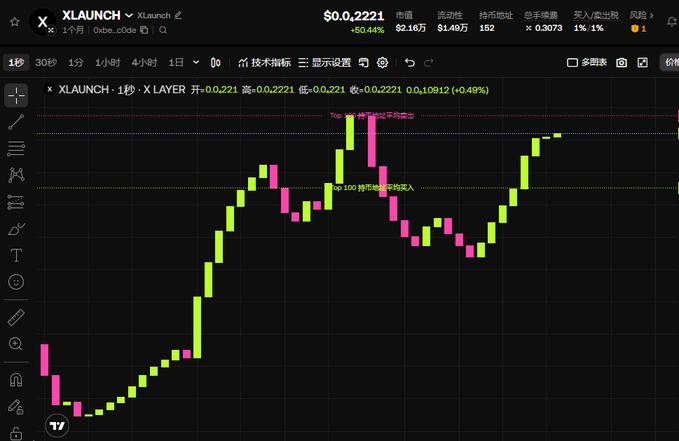The image size is (679, 441).
Task: Click the 1%/1% buy/sell tax value
Action: pyautogui.click(x=588, y=28)
